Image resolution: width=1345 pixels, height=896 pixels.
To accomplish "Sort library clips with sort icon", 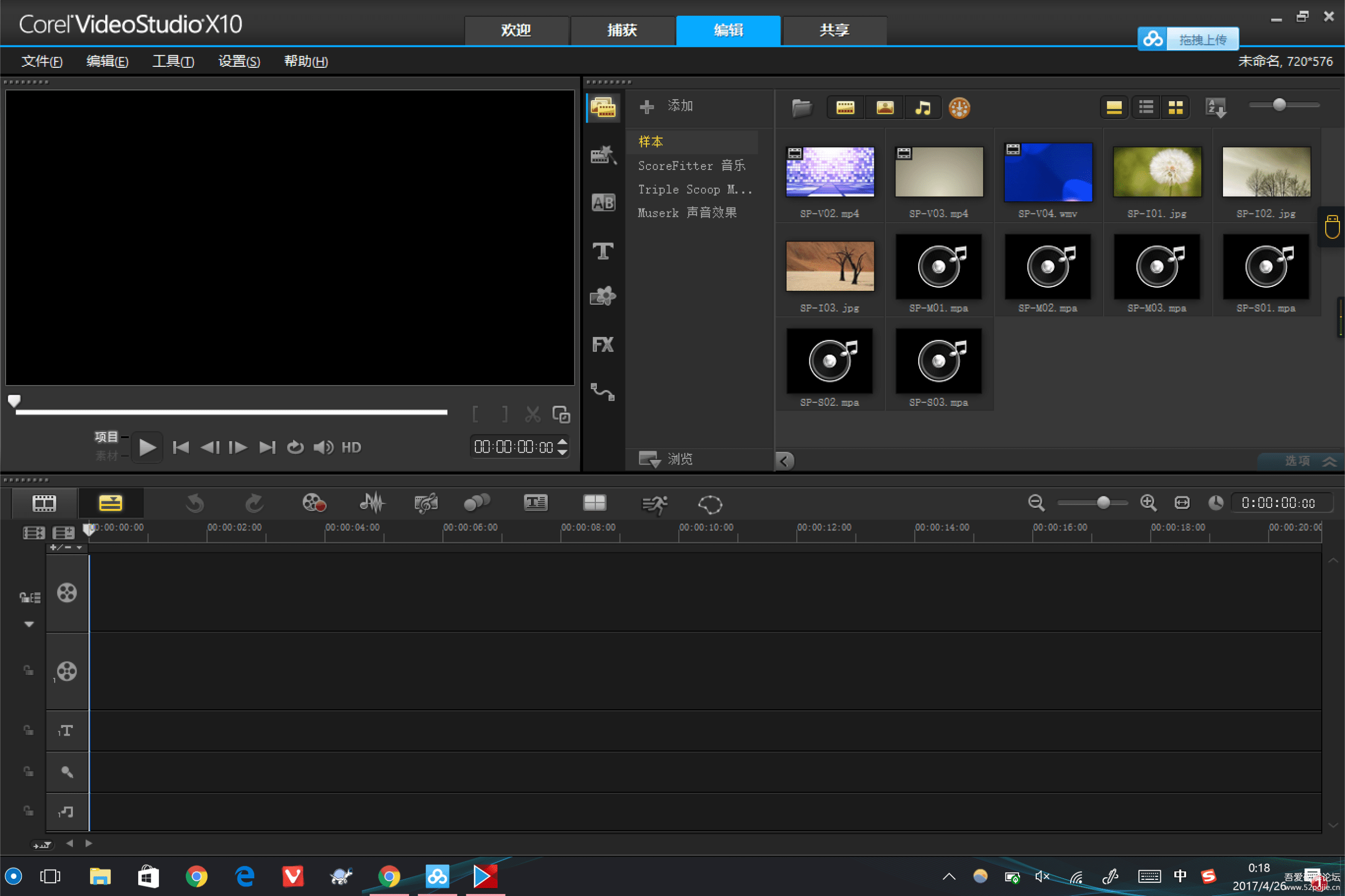I will 1216,107.
